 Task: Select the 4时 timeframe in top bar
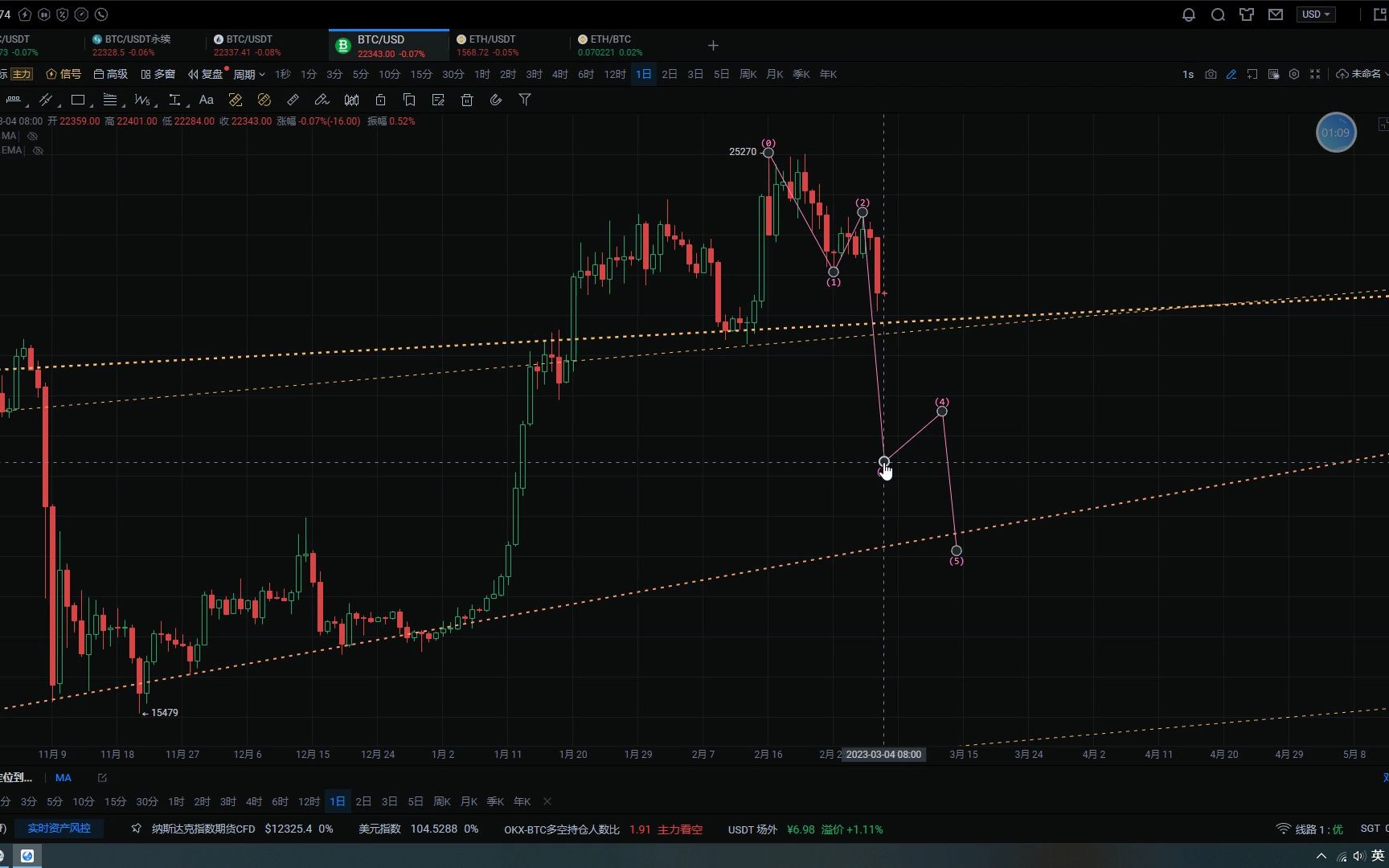(x=560, y=74)
